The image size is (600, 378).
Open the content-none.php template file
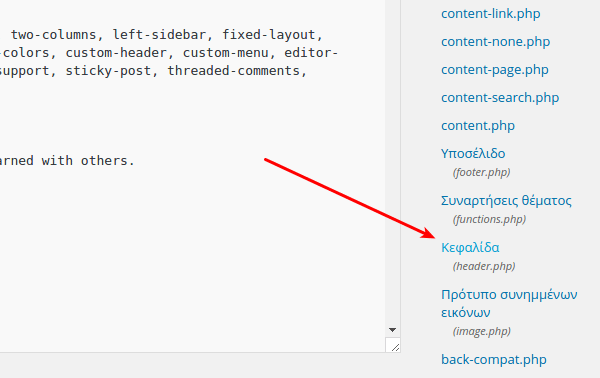point(496,42)
